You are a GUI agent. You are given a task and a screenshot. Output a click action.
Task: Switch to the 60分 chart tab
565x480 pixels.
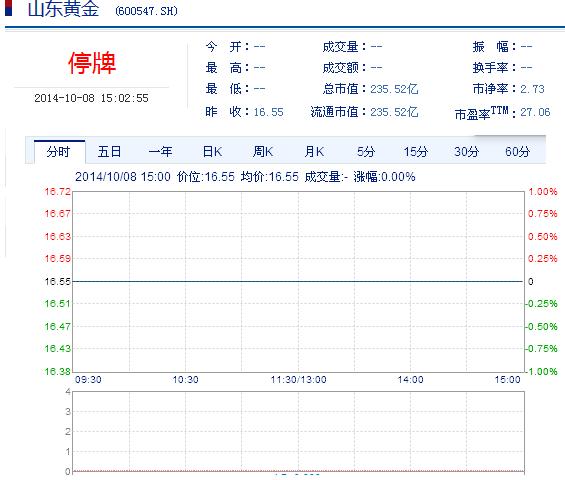[518, 152]
